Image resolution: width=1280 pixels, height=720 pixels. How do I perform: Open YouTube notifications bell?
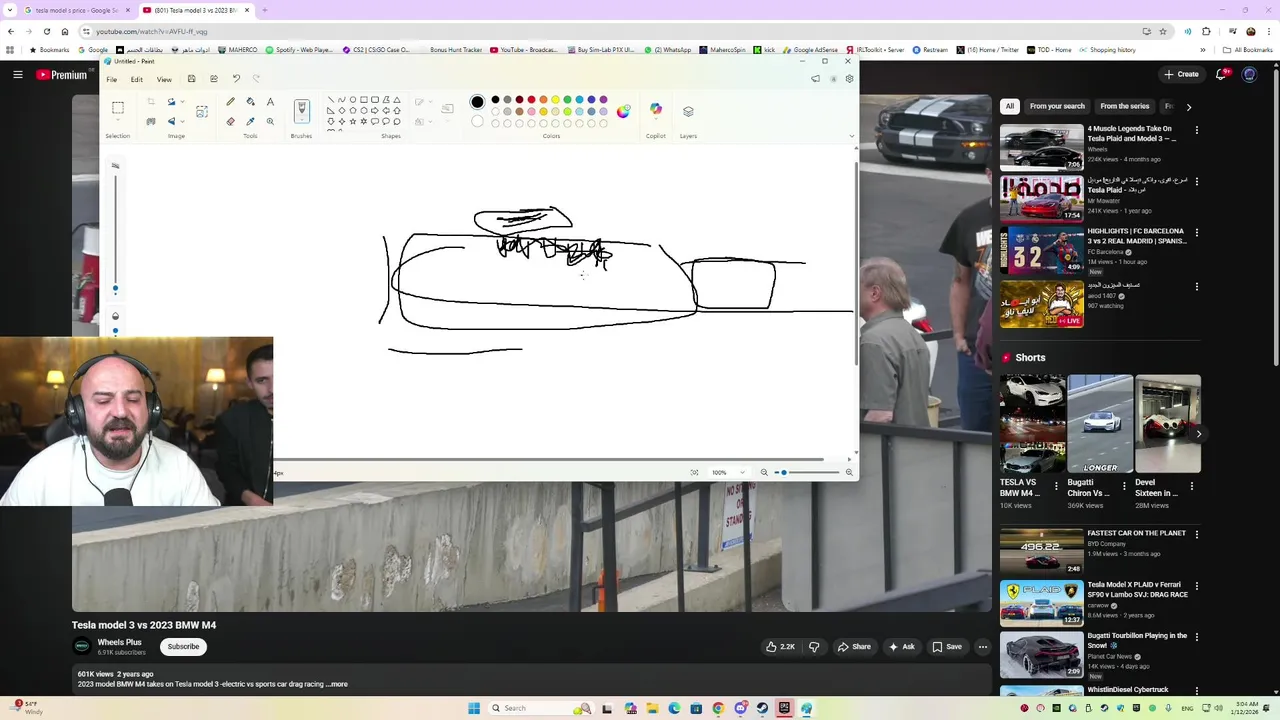click(1222, 74)
